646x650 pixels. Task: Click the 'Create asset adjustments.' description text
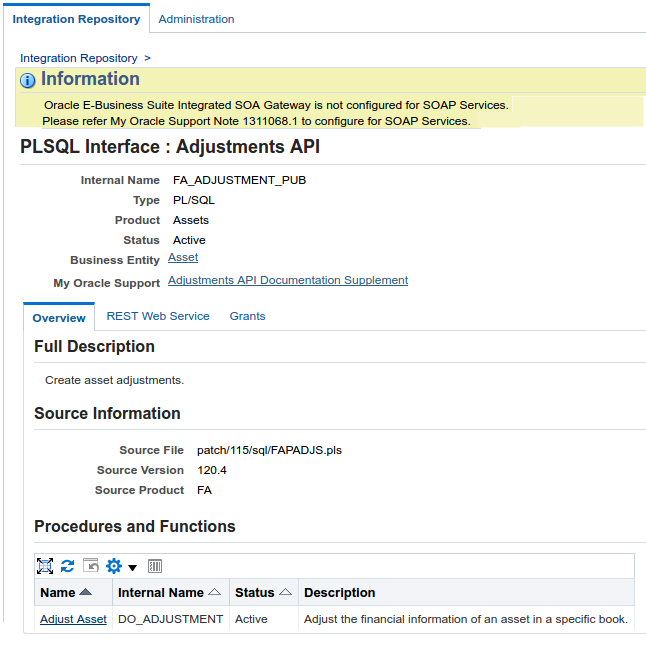114,380
